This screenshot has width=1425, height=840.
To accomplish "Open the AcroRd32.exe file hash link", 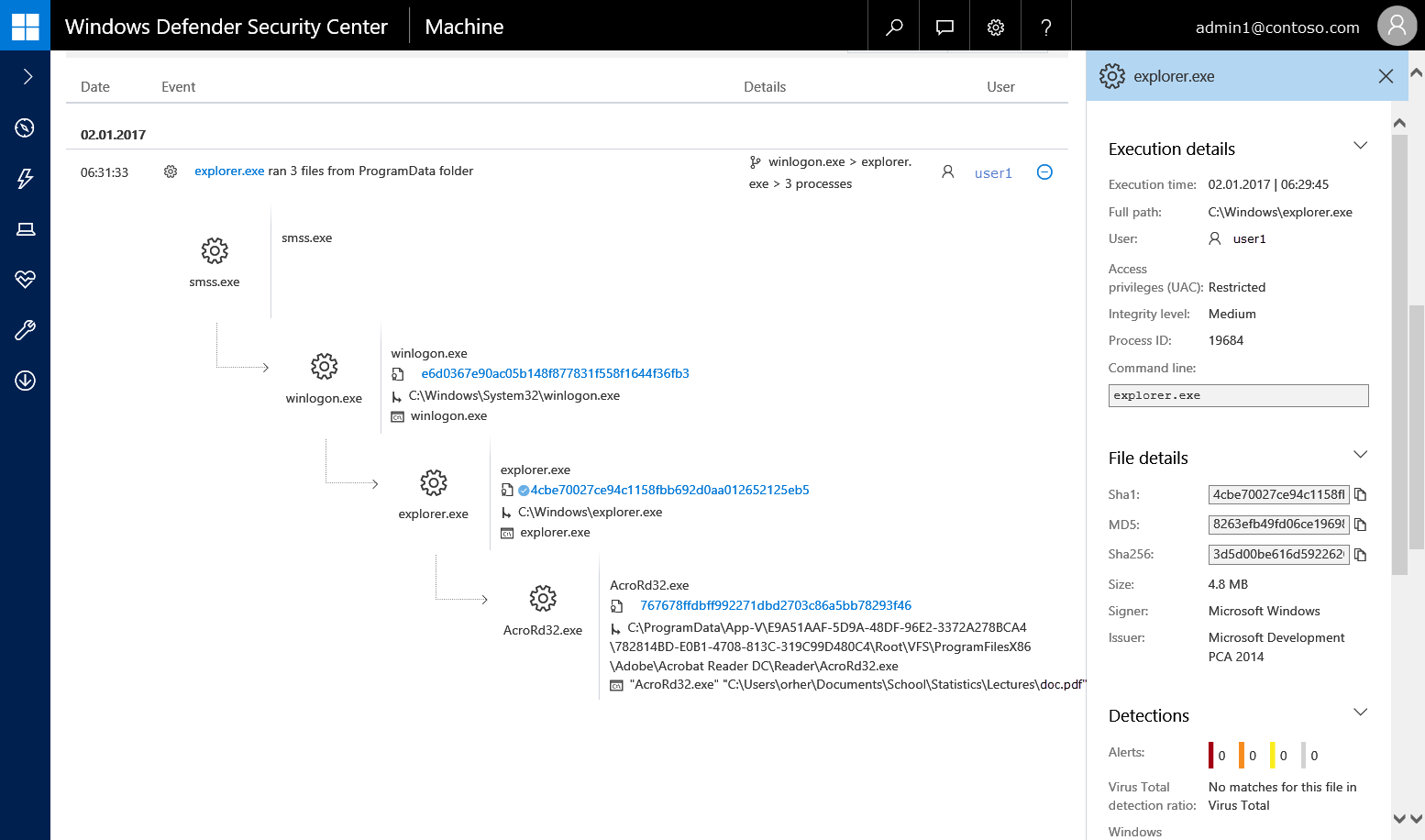I will [775, 605].
